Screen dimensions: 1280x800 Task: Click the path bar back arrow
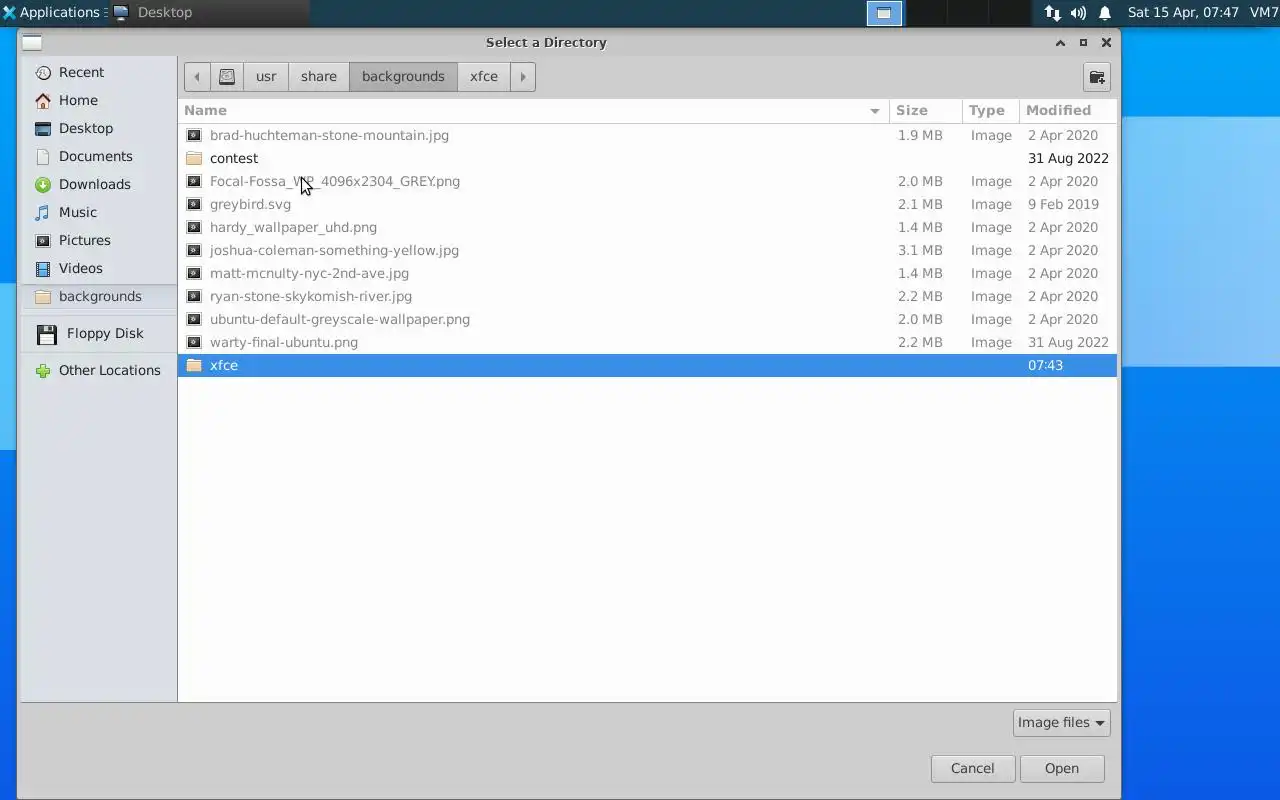click(197, 77)
